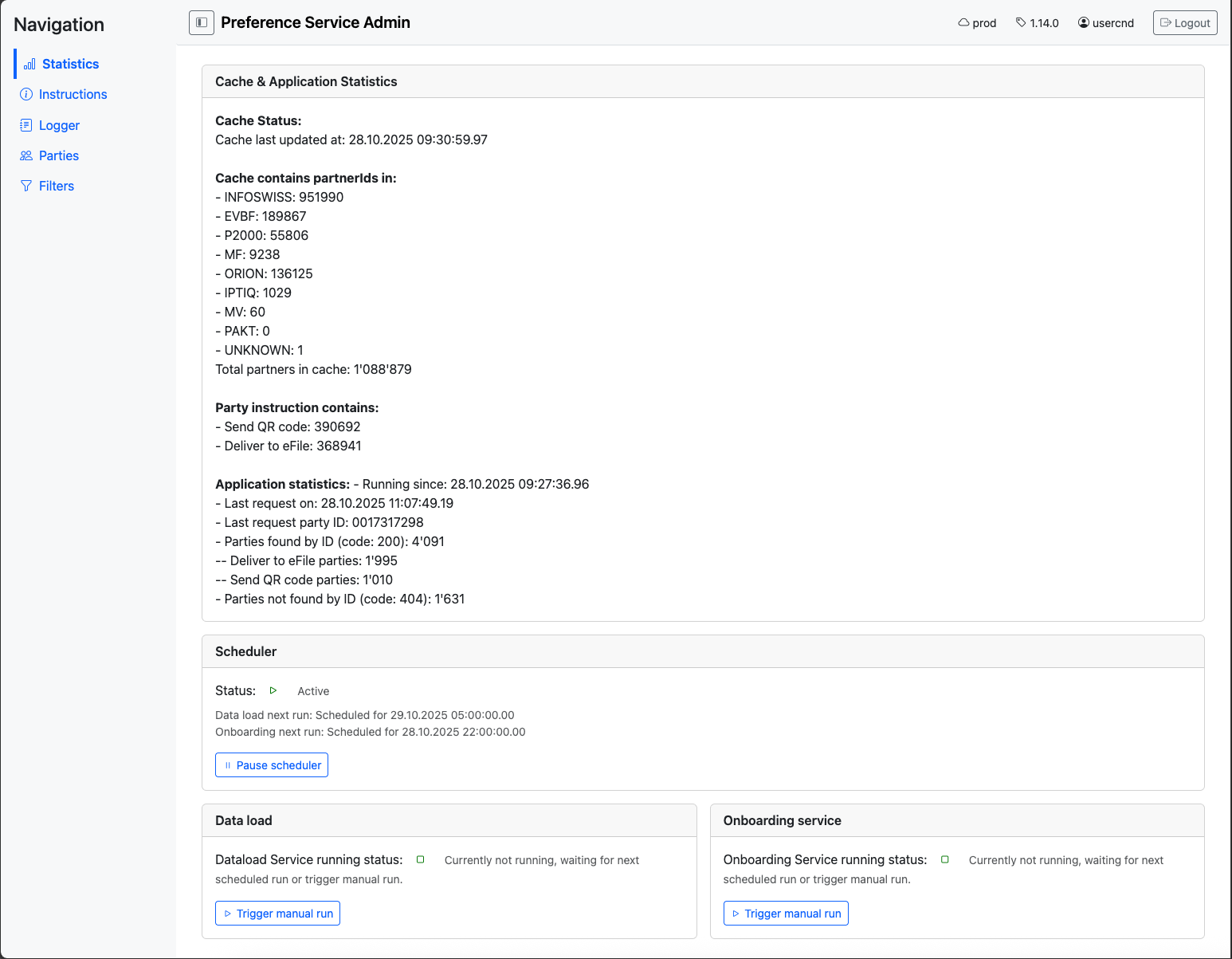Click the Statistics bar chart icon
Screen dimensions: 1232x959
[x=29, y=64]
